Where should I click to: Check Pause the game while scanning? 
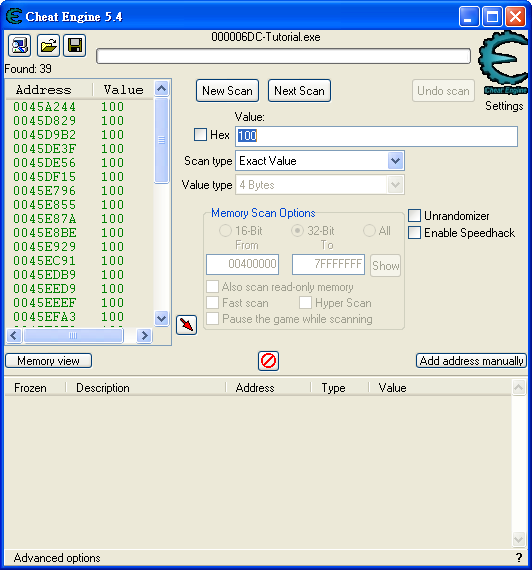pos(213,319)
